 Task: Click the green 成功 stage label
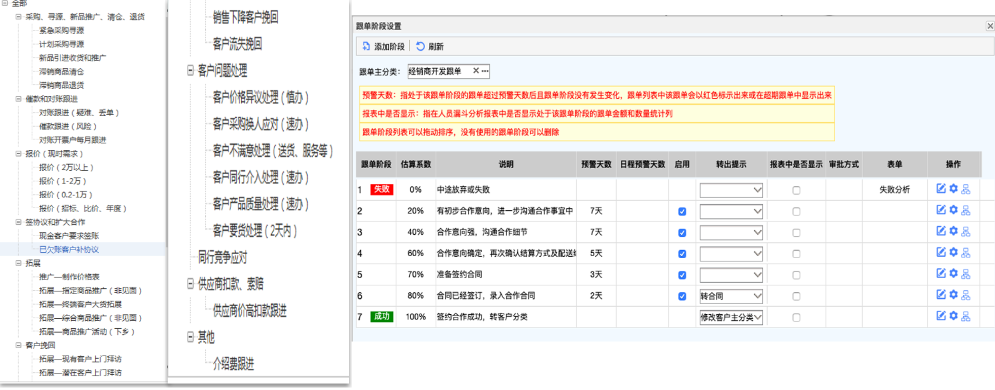382,317
